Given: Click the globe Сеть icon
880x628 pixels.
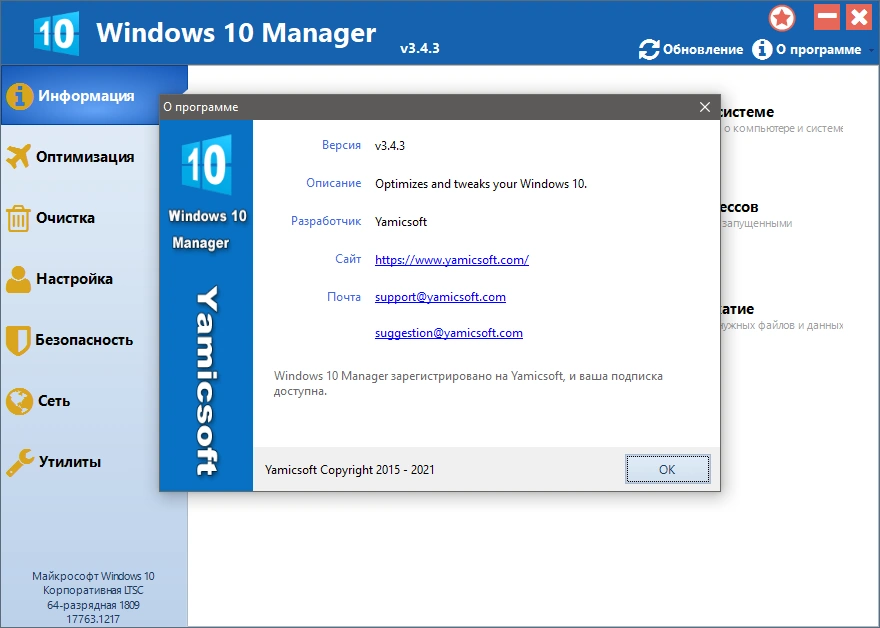Looking at the screenshot, I should (x=19, y=401).
